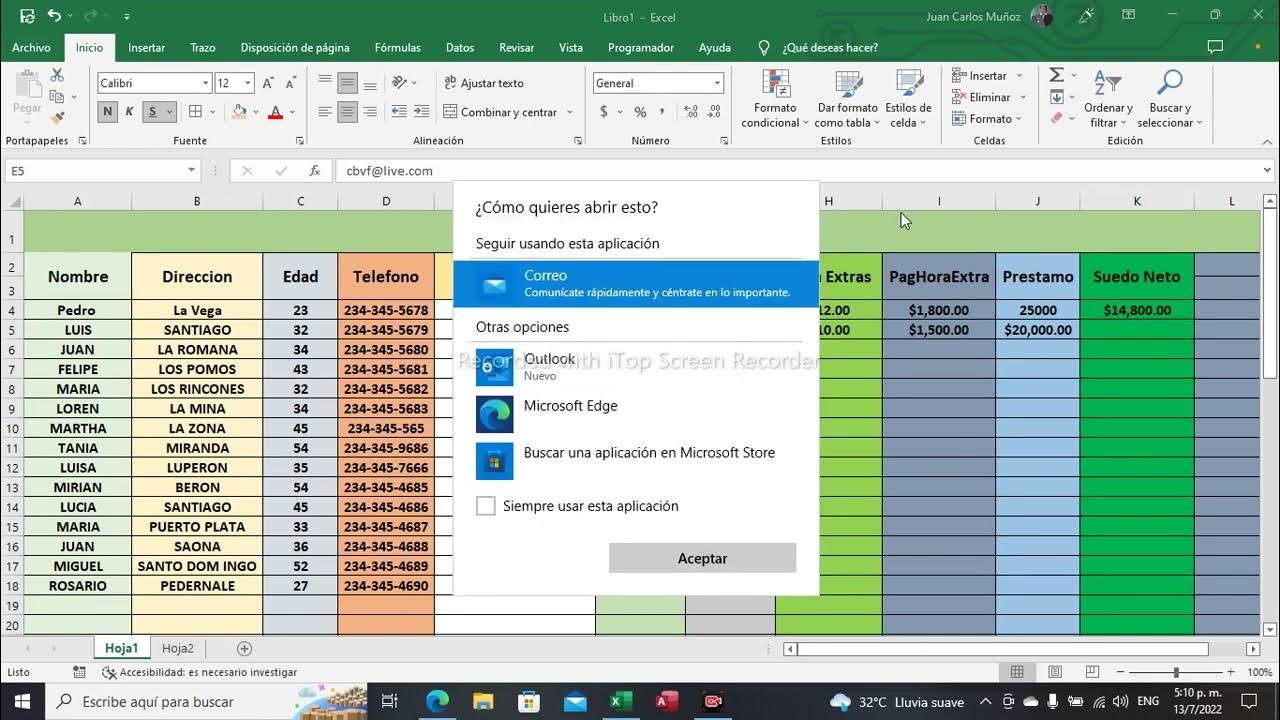Expand the formula bar chevron
This screenshot has height=720, width=1280.
click(1267, 171)
